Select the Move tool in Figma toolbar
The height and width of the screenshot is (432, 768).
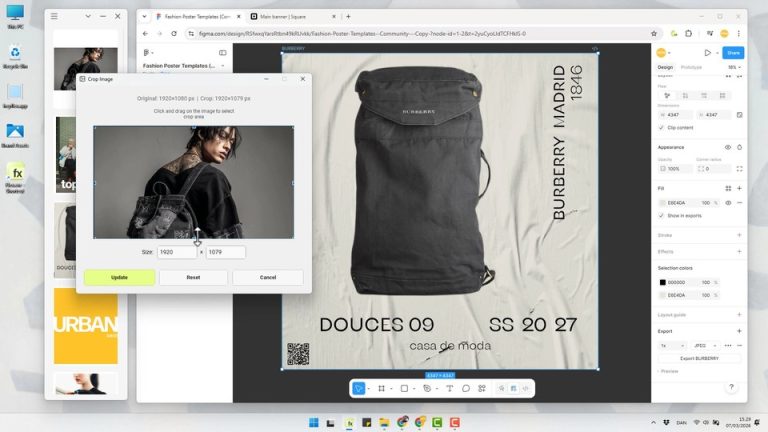tap(358, 388)
